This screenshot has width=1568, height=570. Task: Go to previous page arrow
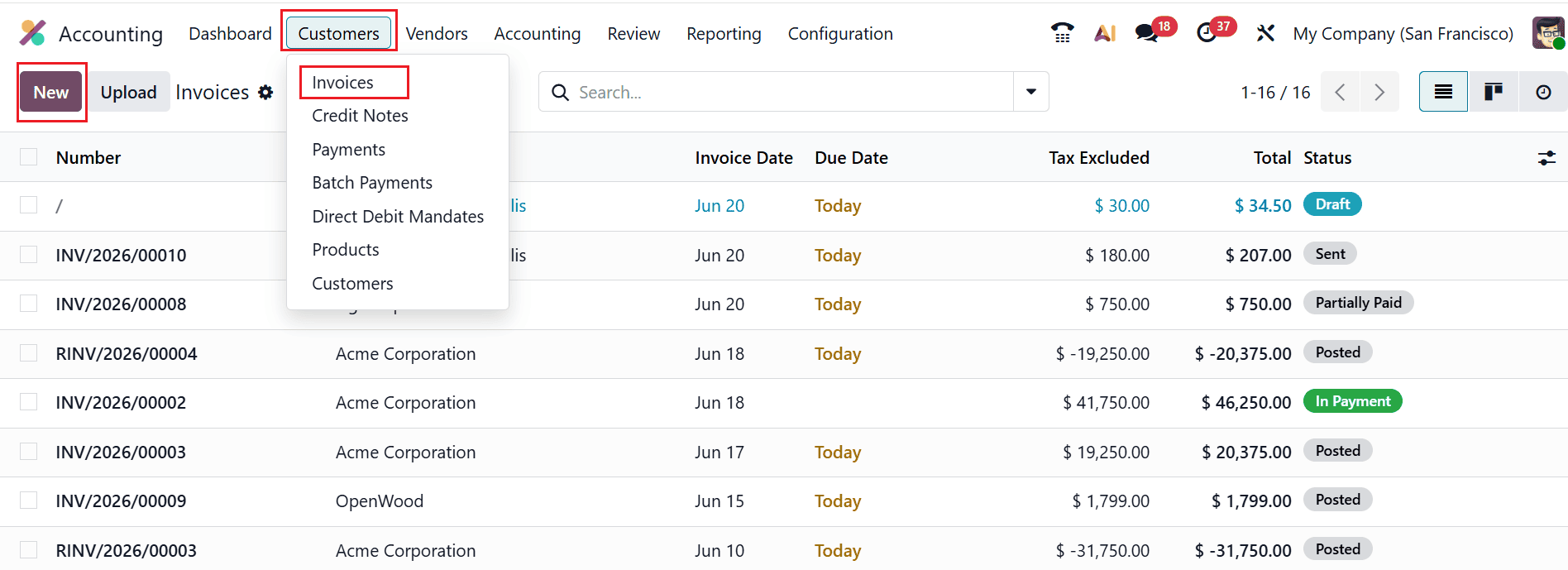click(x=1341, y=92)
